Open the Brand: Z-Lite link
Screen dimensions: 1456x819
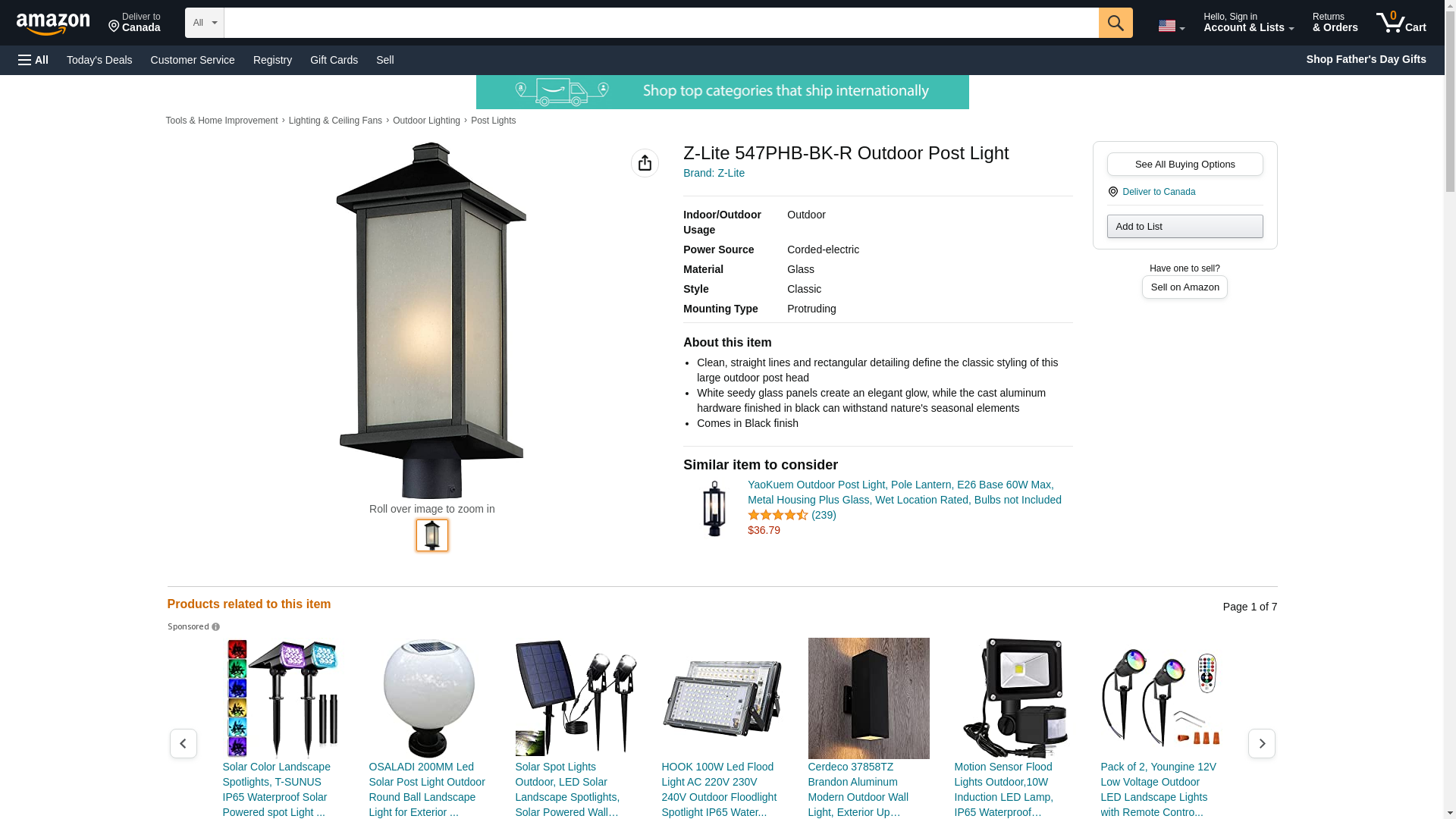point(714,173)
